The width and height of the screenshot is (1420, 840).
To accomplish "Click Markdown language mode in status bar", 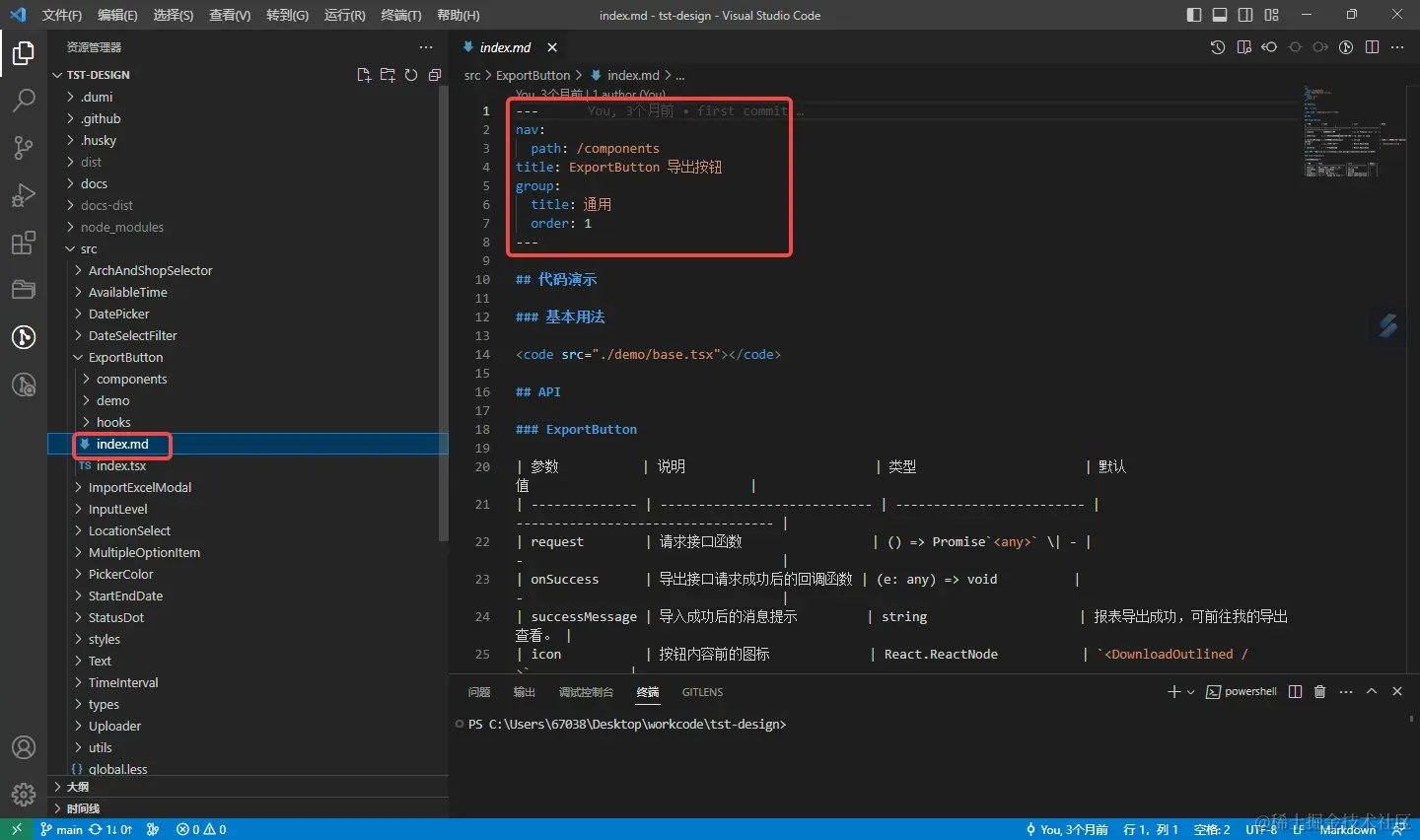I will [1347, 829].
